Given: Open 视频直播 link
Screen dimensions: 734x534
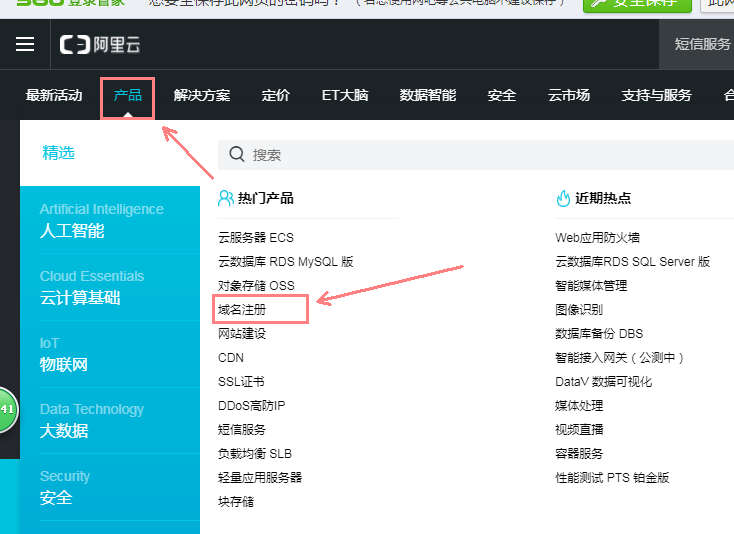Looking at the screenshot, I should [579, 430].
